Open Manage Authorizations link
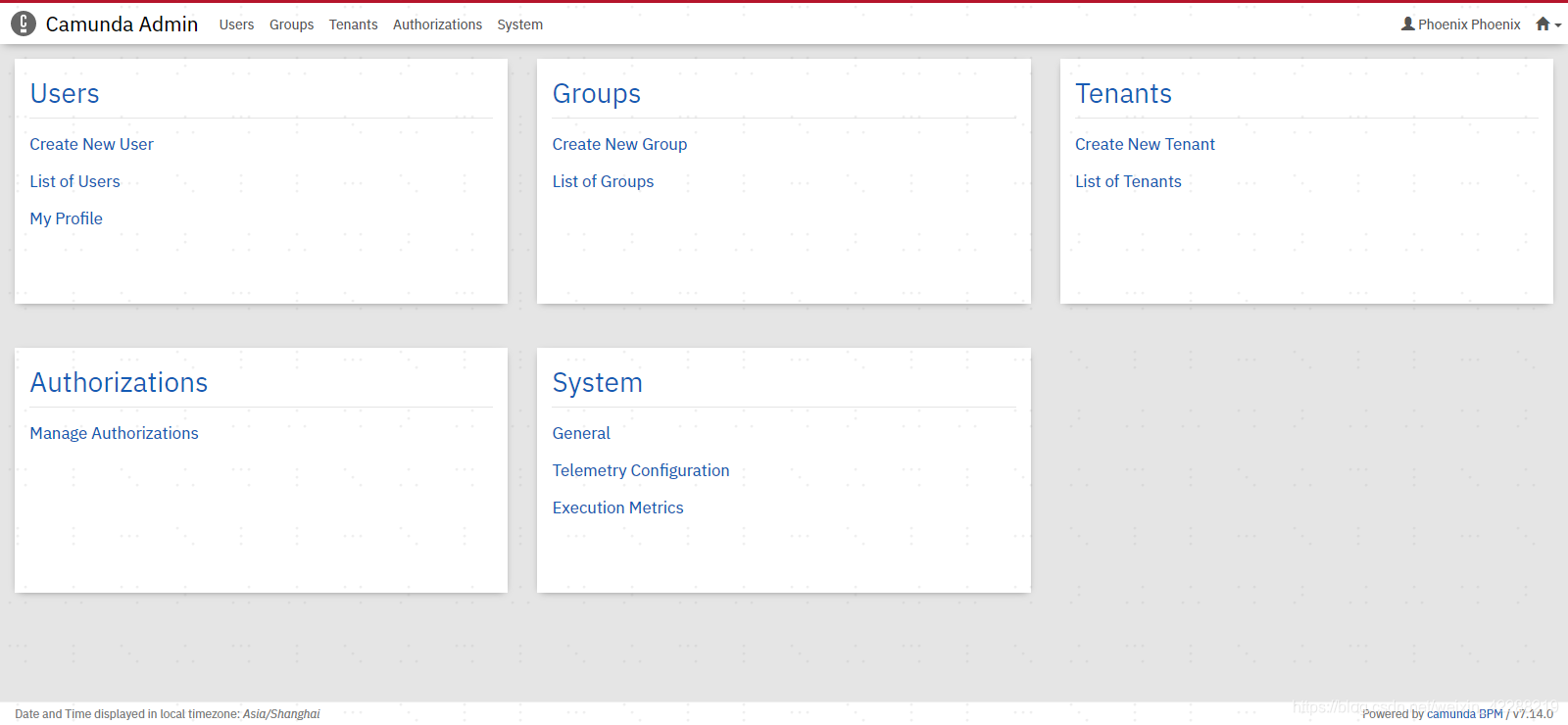This screenshot has height=725, width=1568. click(114, 433)
